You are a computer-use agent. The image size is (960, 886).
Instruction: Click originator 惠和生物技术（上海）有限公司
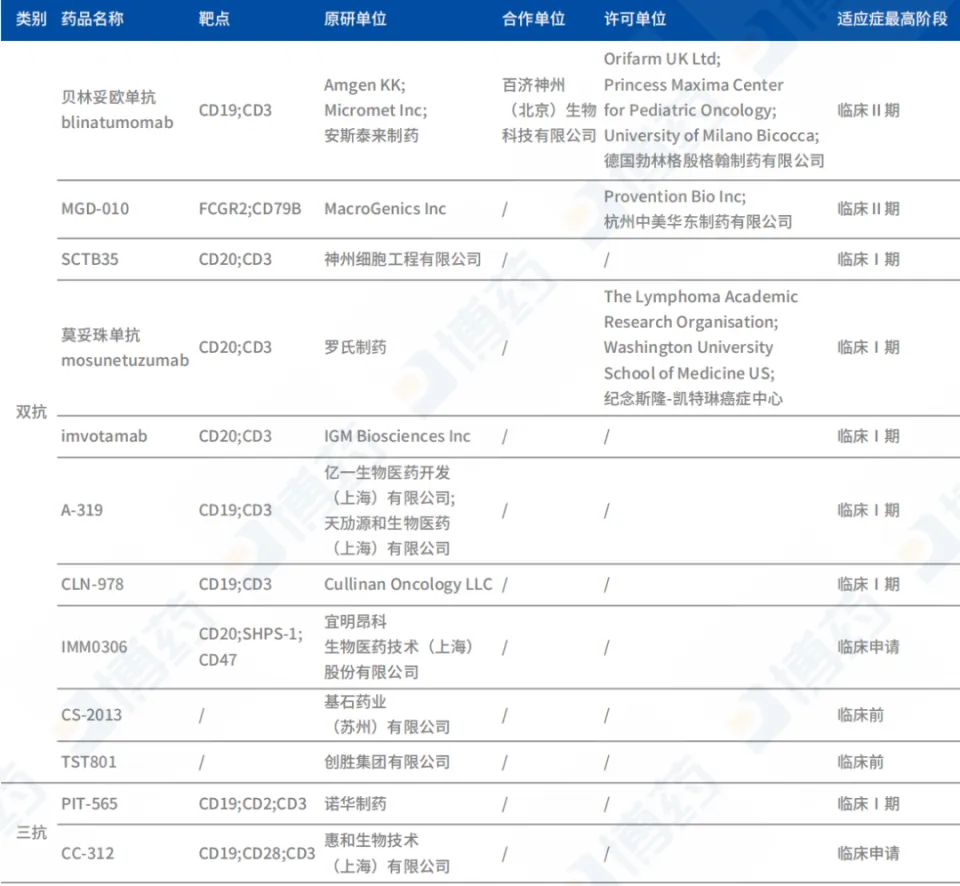[x=387, y=853]
